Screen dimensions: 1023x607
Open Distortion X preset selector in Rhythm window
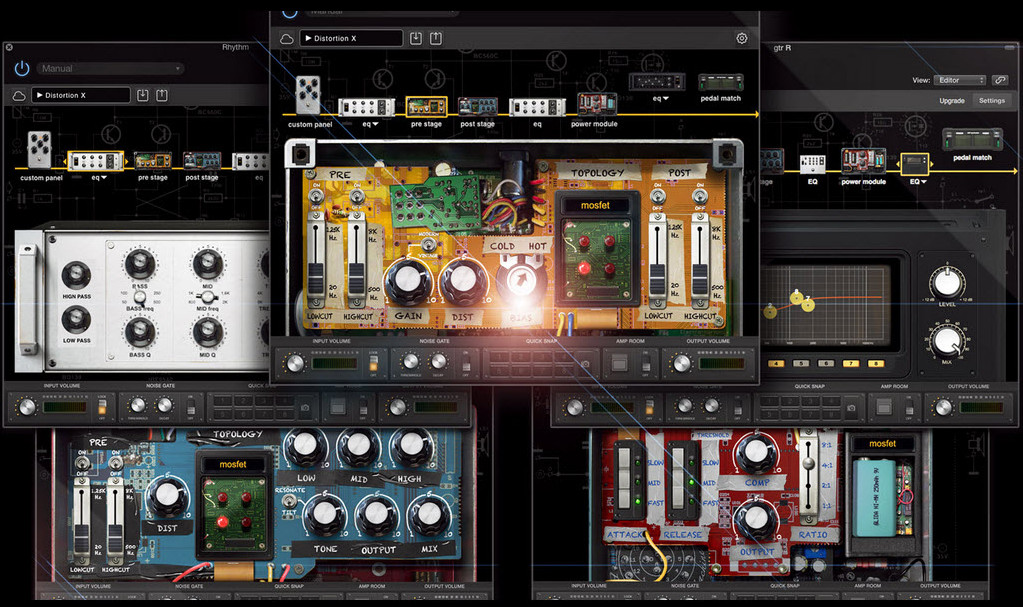(82, 95)
